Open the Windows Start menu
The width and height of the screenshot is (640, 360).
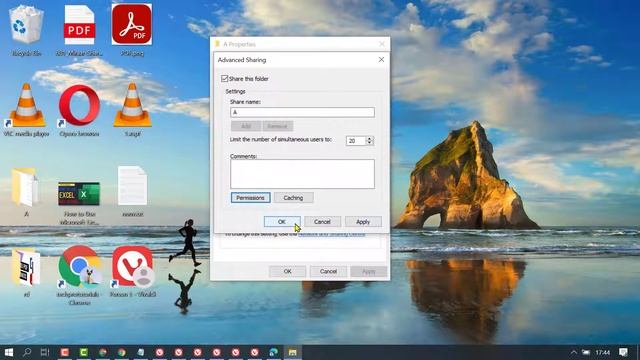click(x=9, y=352)
